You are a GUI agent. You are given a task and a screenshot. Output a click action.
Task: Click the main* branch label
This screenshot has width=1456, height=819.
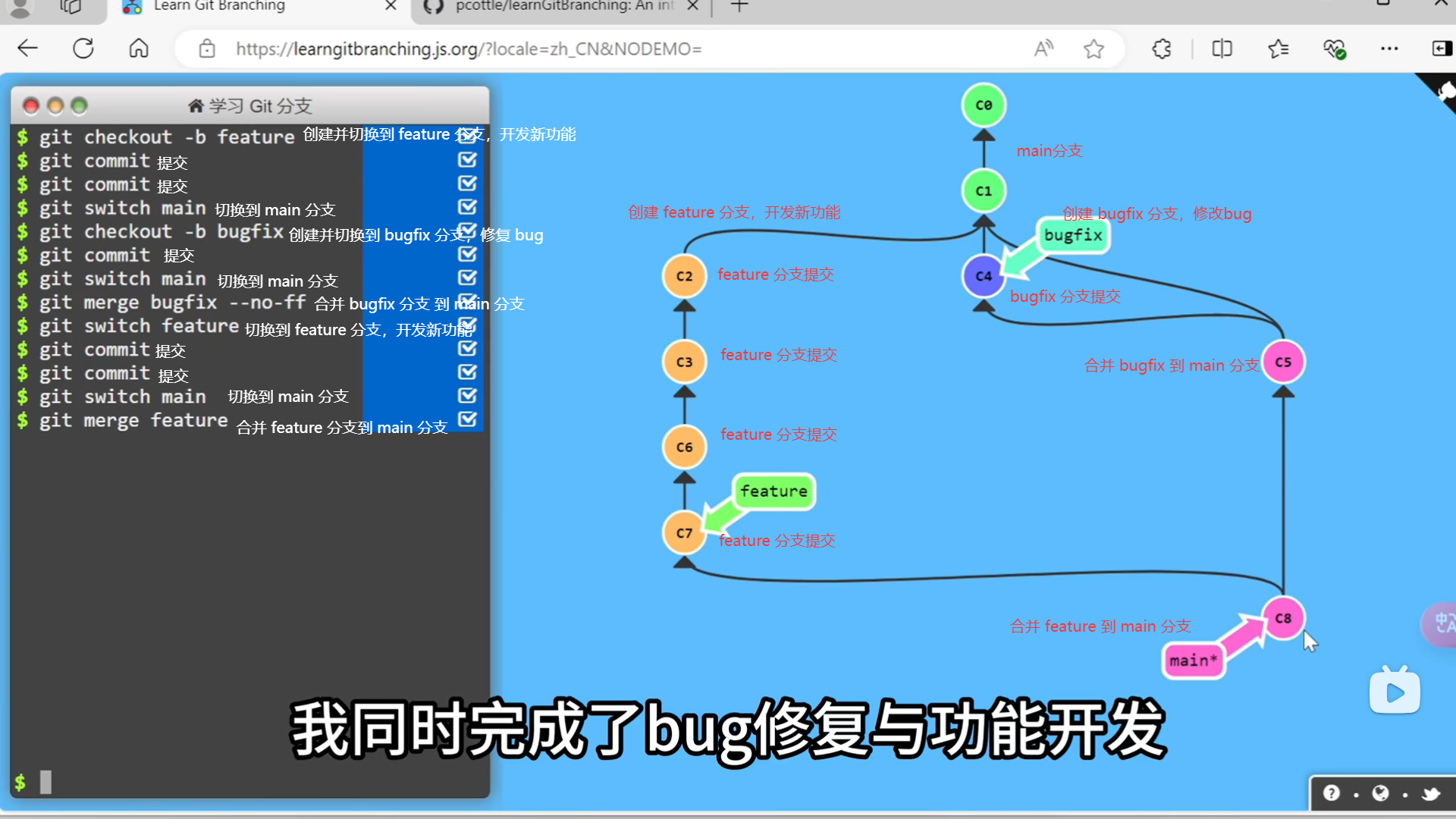coord(1193,661)
